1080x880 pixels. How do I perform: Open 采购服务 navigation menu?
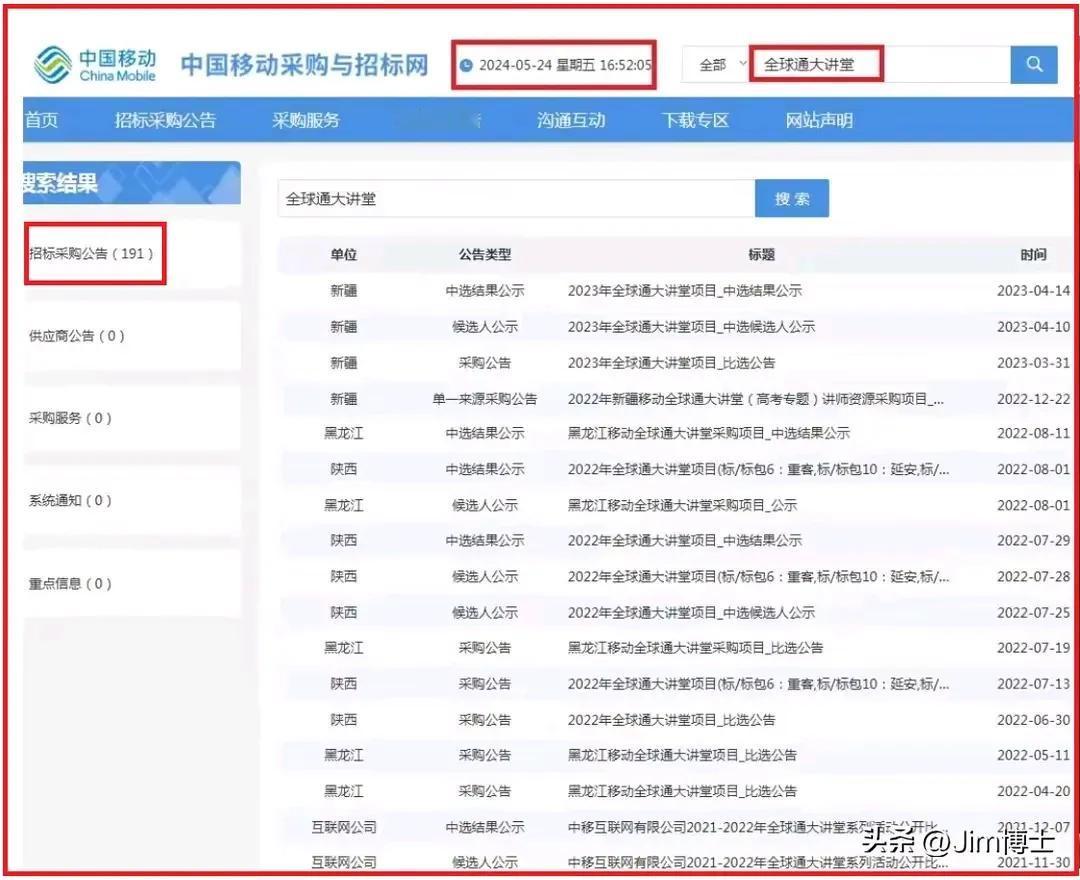click(306, 121)
